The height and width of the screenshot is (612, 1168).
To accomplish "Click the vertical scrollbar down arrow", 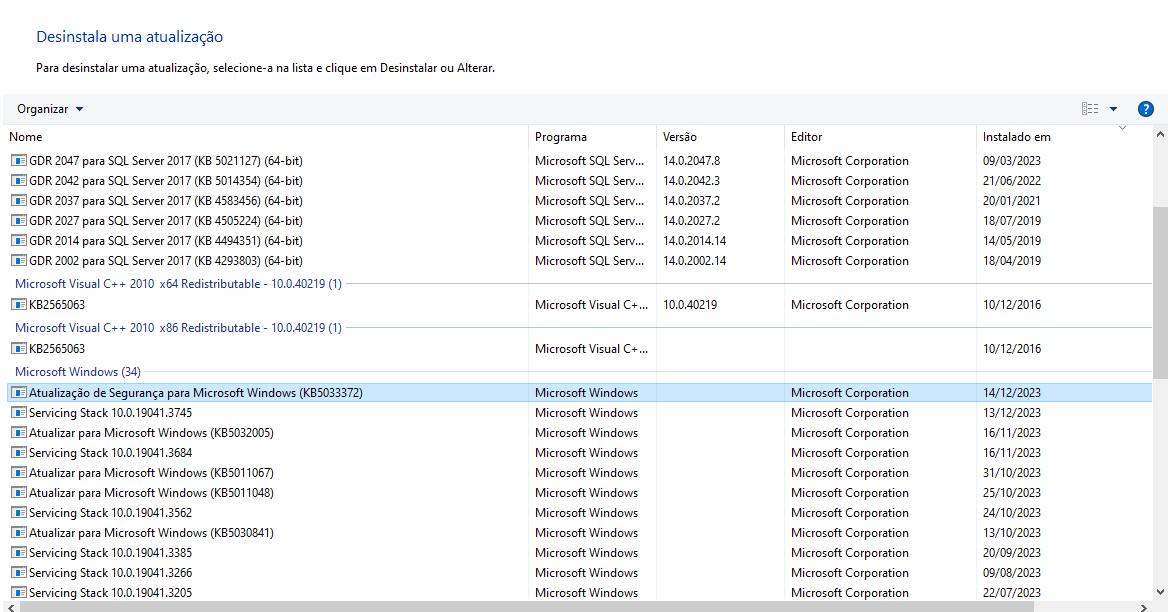I will click(x=1160, y=593).
